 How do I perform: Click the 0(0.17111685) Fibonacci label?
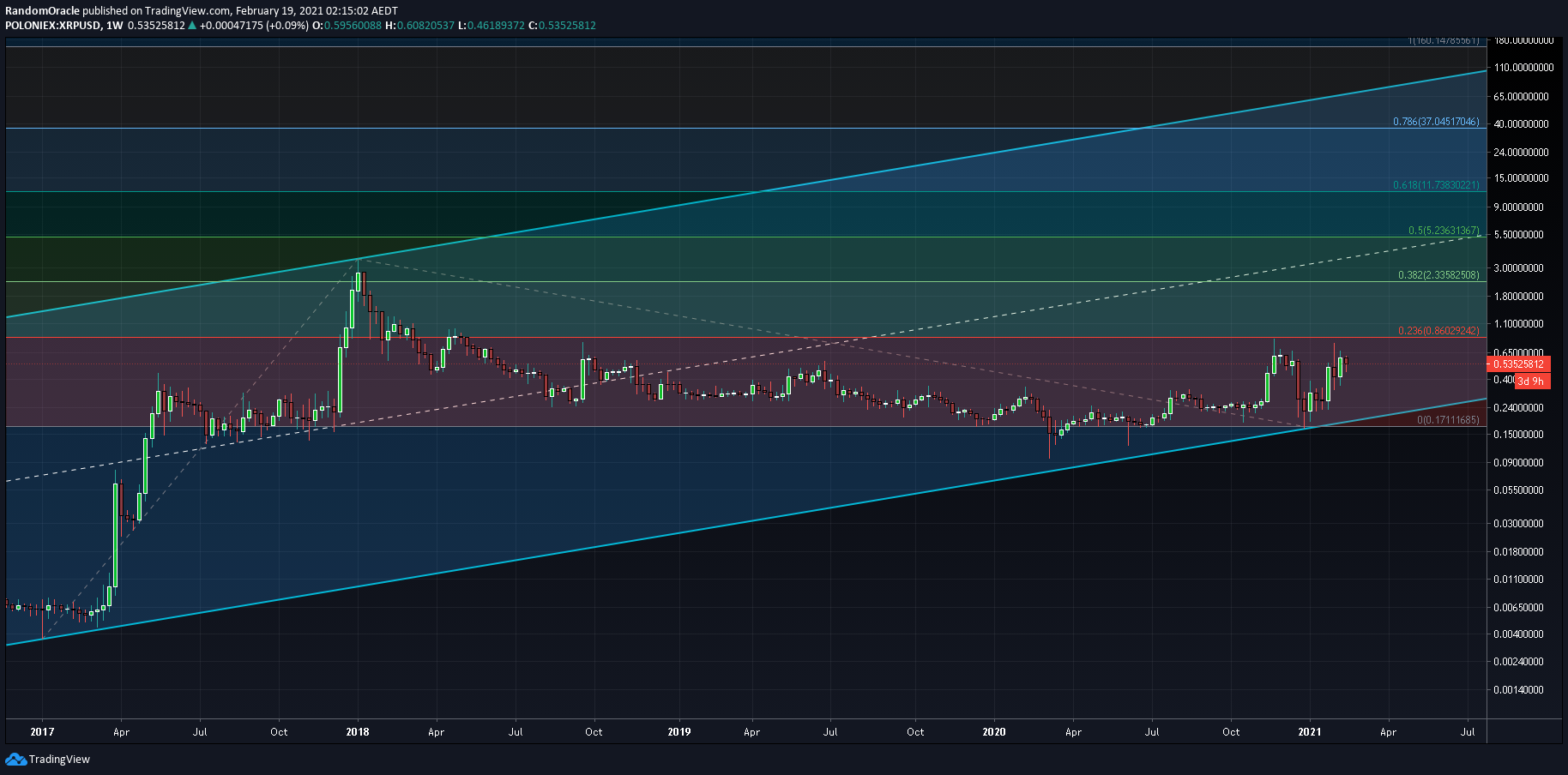[x=1448, y=420]
